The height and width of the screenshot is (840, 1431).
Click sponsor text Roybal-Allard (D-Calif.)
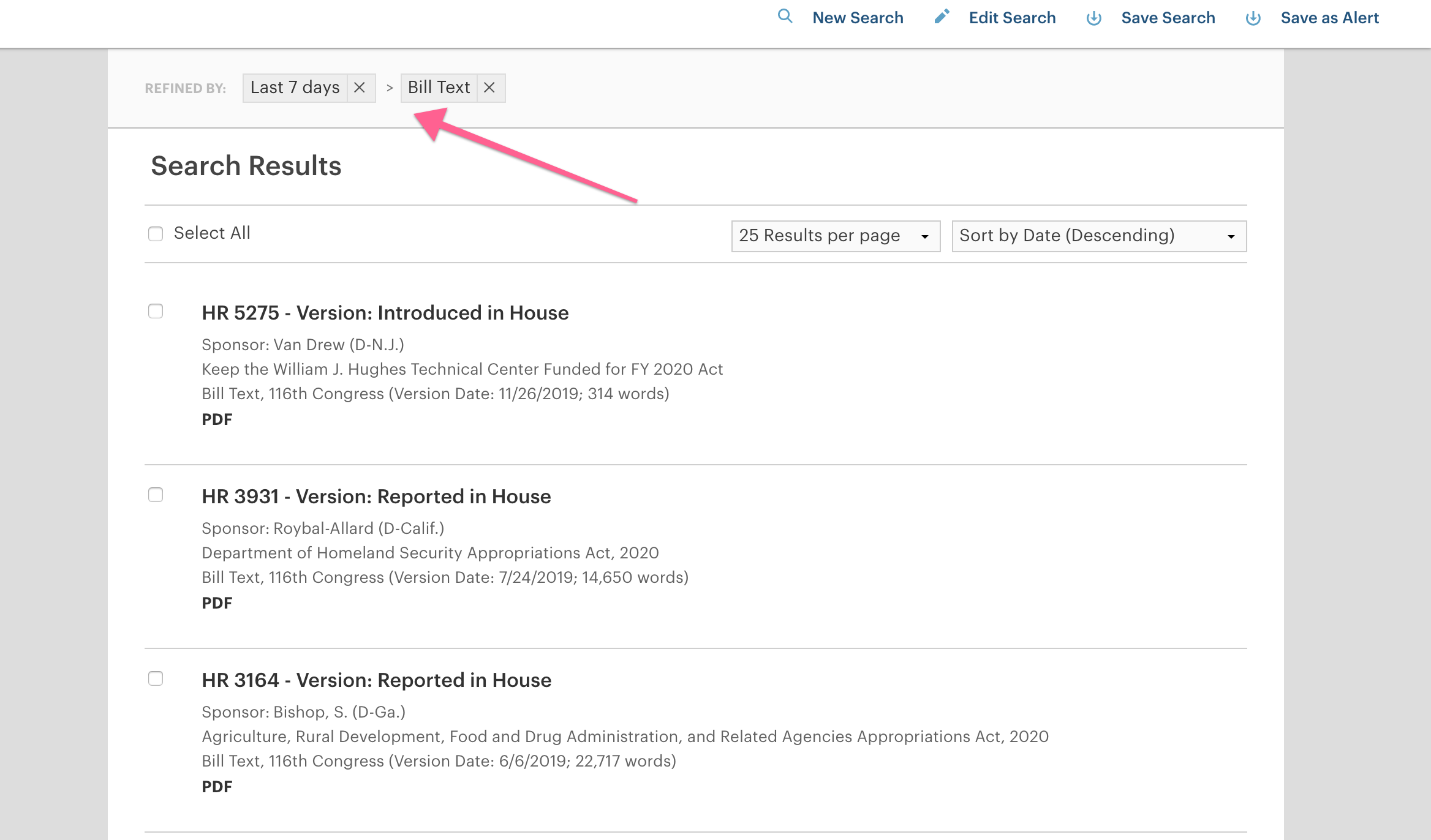(359, 528)
